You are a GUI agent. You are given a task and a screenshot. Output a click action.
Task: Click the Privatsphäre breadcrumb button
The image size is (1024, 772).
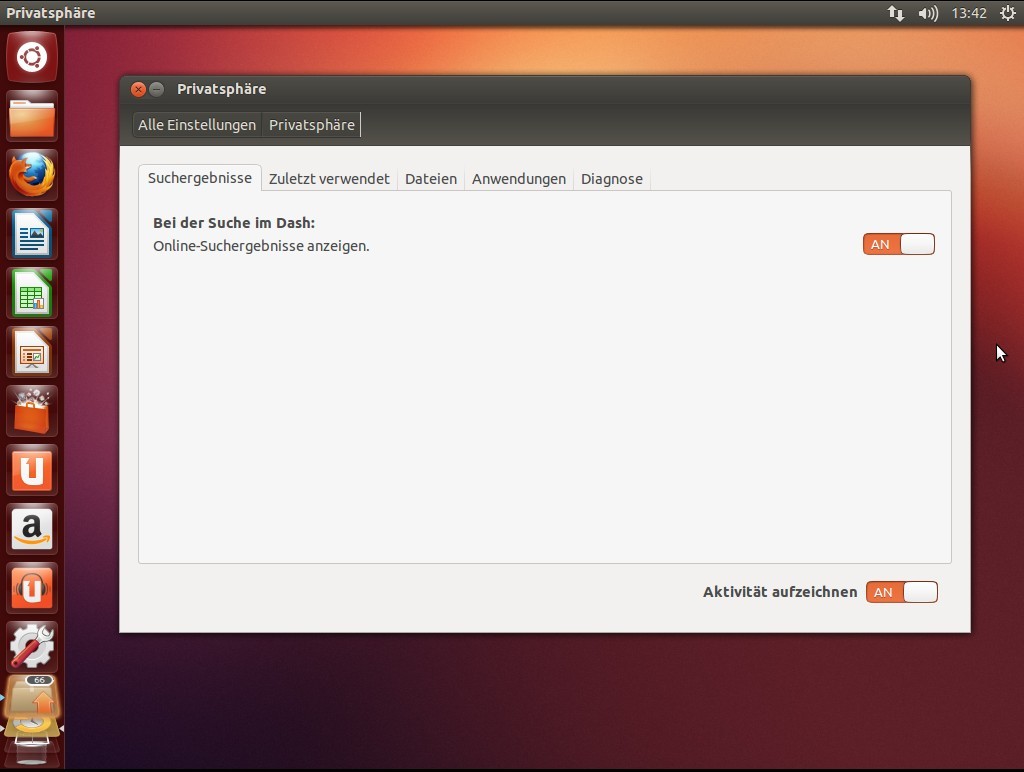pos(312,125)
